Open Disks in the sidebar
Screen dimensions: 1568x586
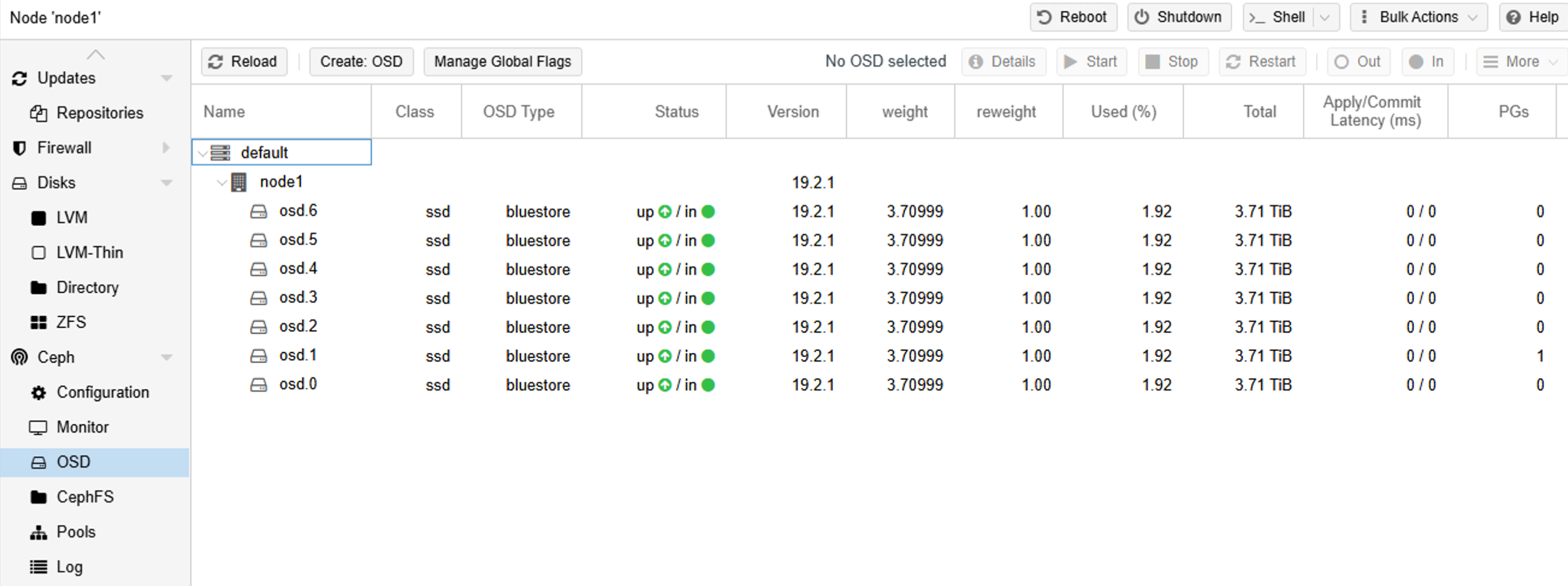(56, 182)
